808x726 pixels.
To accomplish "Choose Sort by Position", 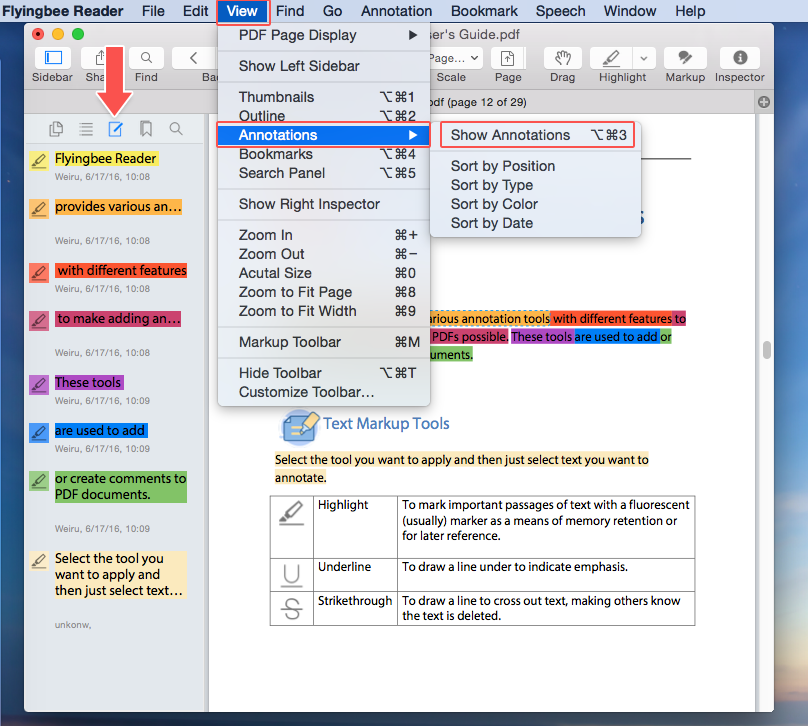I will [535, 166].
